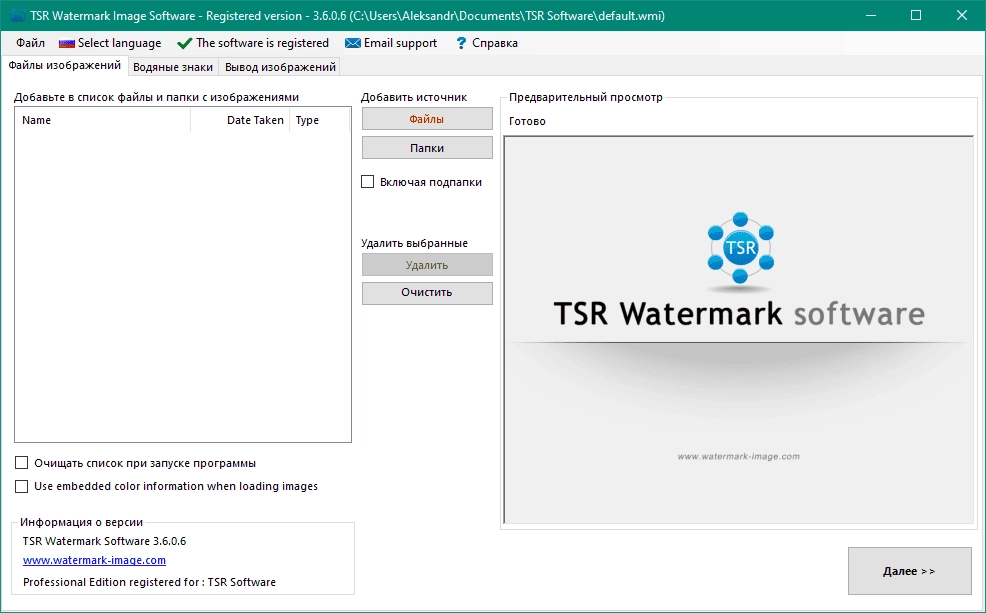Click the Email support envelope icon
The height and width of the screenshot is (613, 986).
(353, 43)
